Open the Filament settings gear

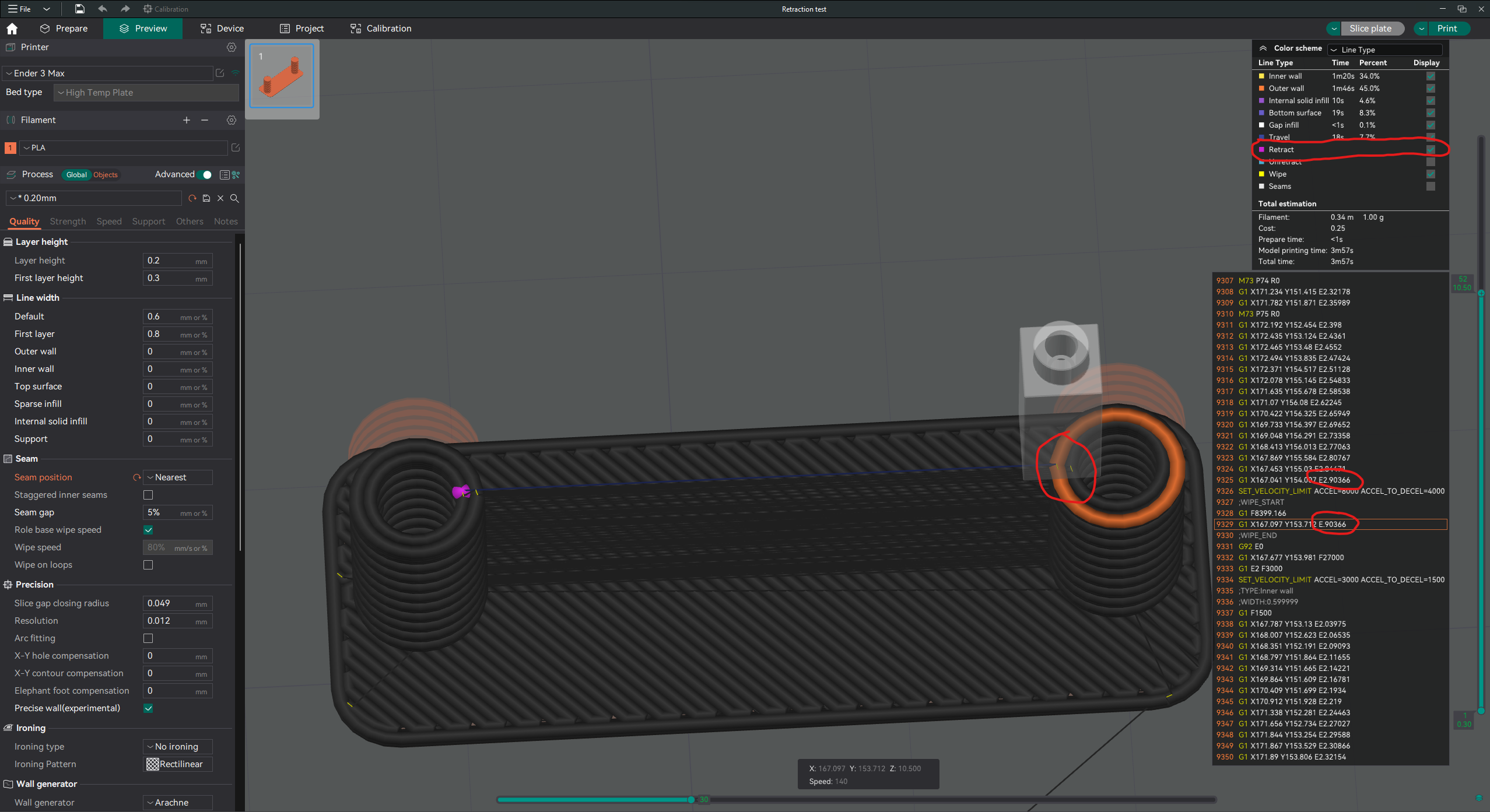232,120
